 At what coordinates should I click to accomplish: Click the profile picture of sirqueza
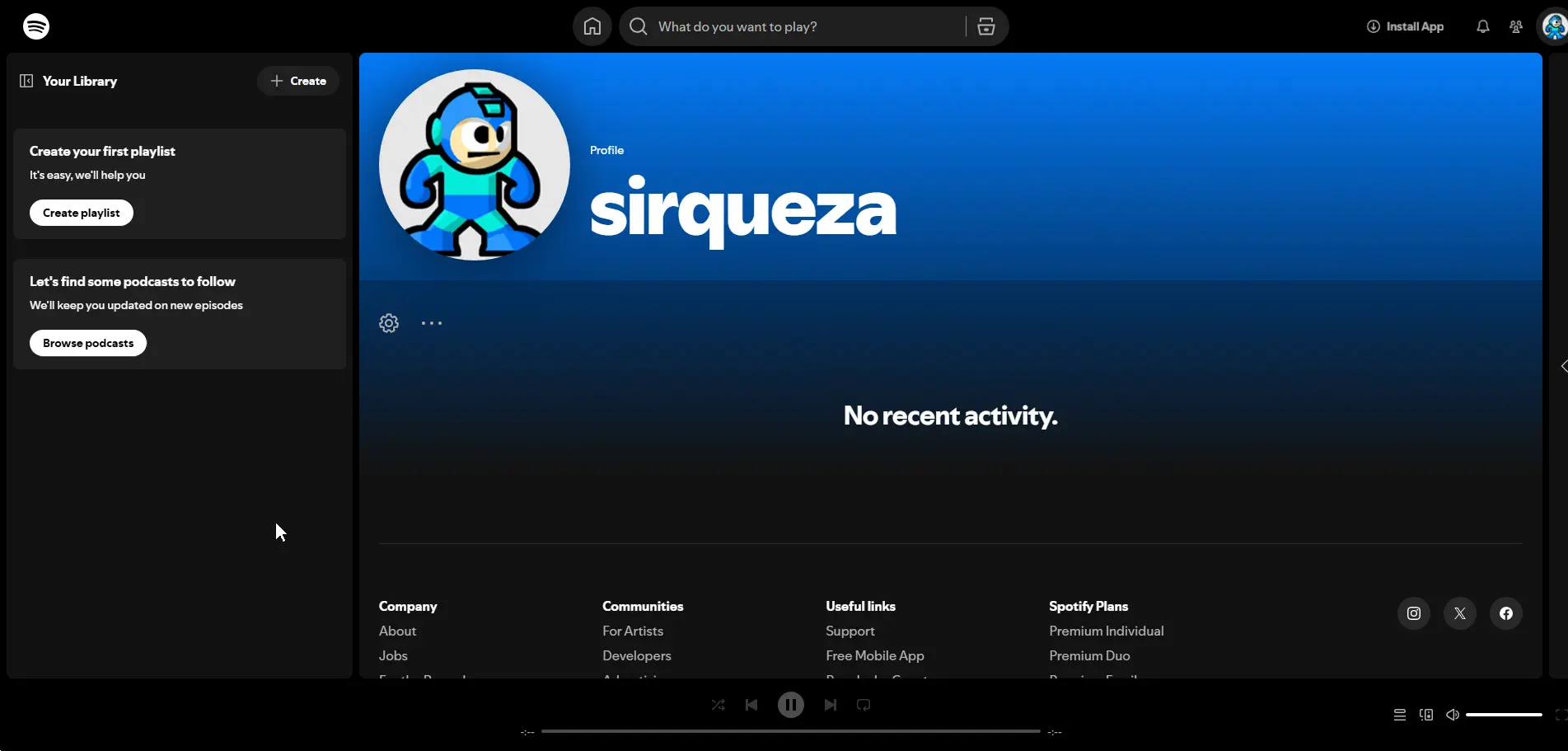point(475,165)
